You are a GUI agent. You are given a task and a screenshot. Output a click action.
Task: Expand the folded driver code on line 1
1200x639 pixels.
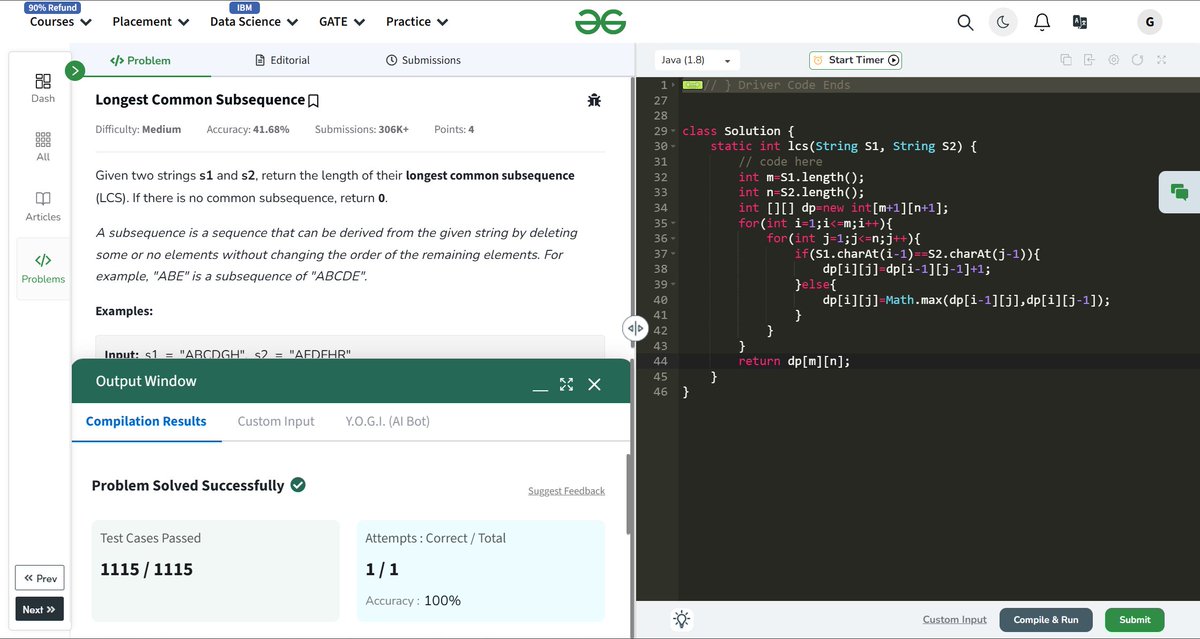[x=674, y=85]
